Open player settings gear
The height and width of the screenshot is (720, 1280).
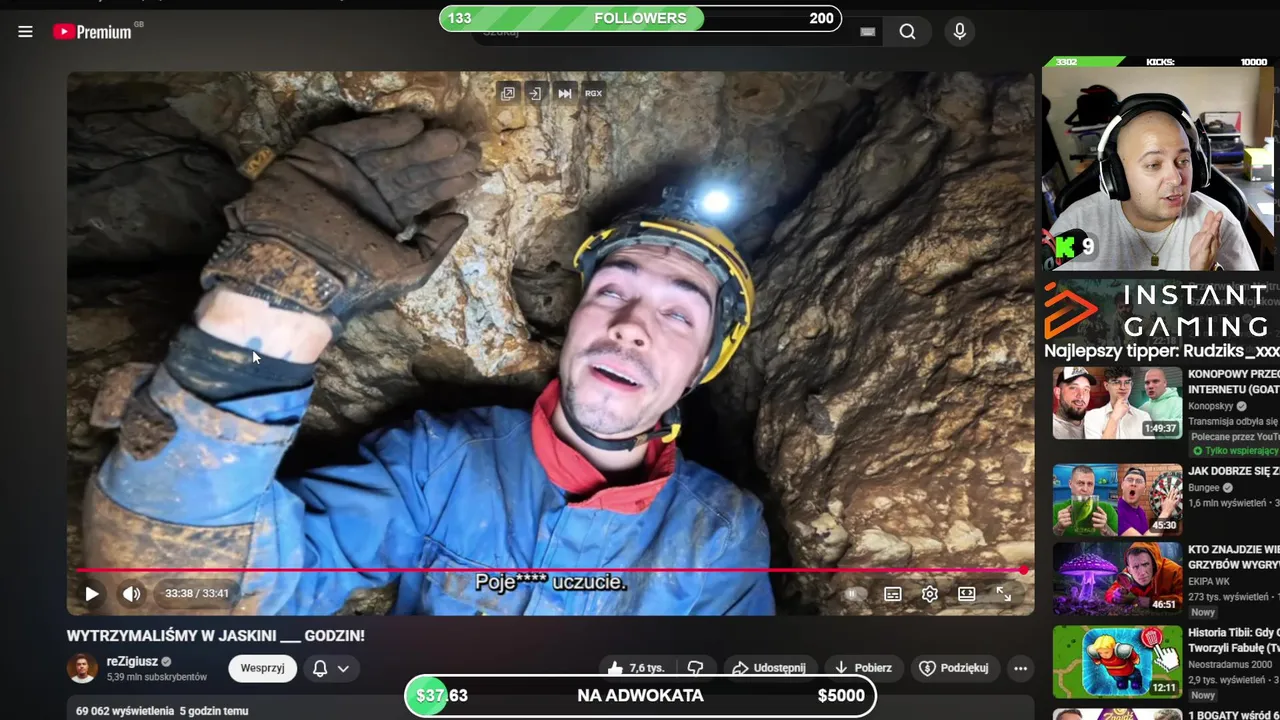click(x=930, y=594)
